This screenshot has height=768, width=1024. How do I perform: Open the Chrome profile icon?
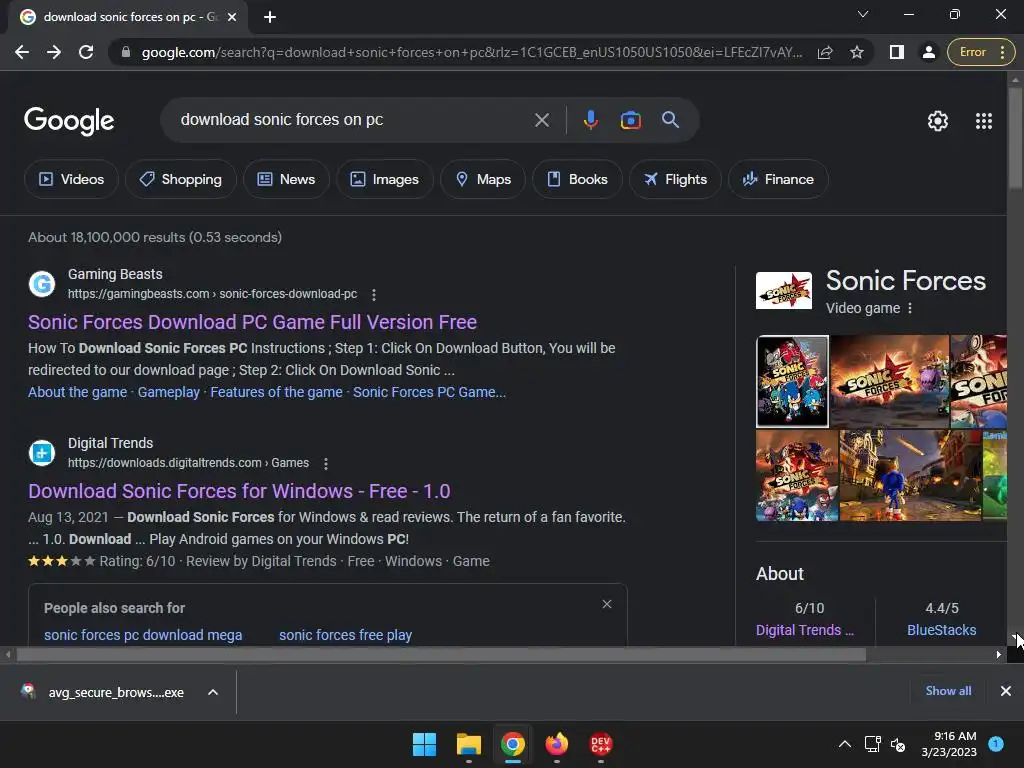928,52
